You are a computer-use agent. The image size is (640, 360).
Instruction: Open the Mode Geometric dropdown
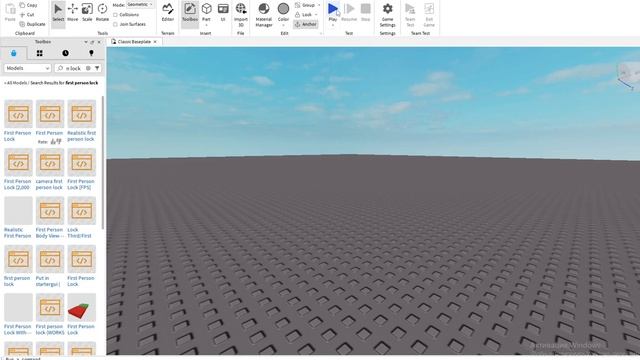point(140,4)
